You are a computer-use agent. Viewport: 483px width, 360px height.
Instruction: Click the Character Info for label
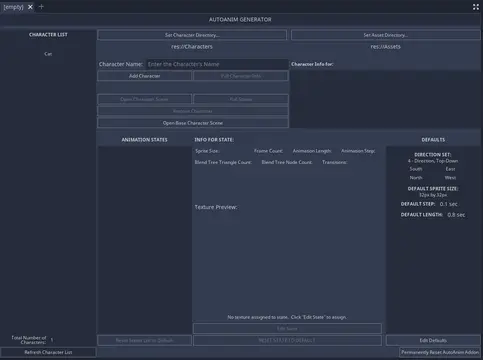tap(312, 64)
